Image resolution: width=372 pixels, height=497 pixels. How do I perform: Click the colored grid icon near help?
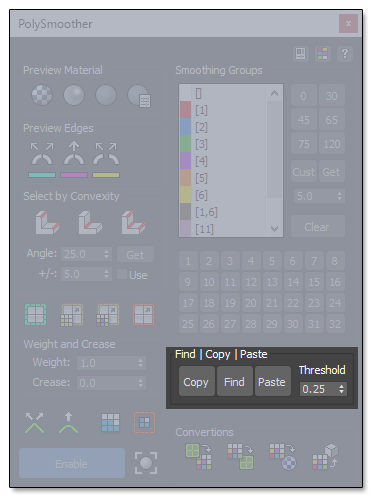point(323,53)
